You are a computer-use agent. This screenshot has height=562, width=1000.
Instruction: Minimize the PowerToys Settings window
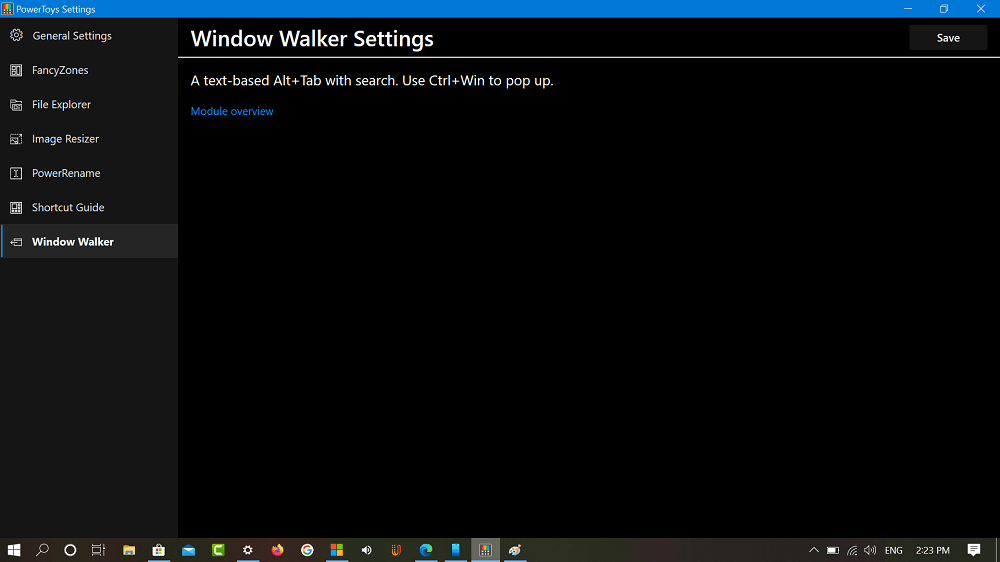click(908, 9)
